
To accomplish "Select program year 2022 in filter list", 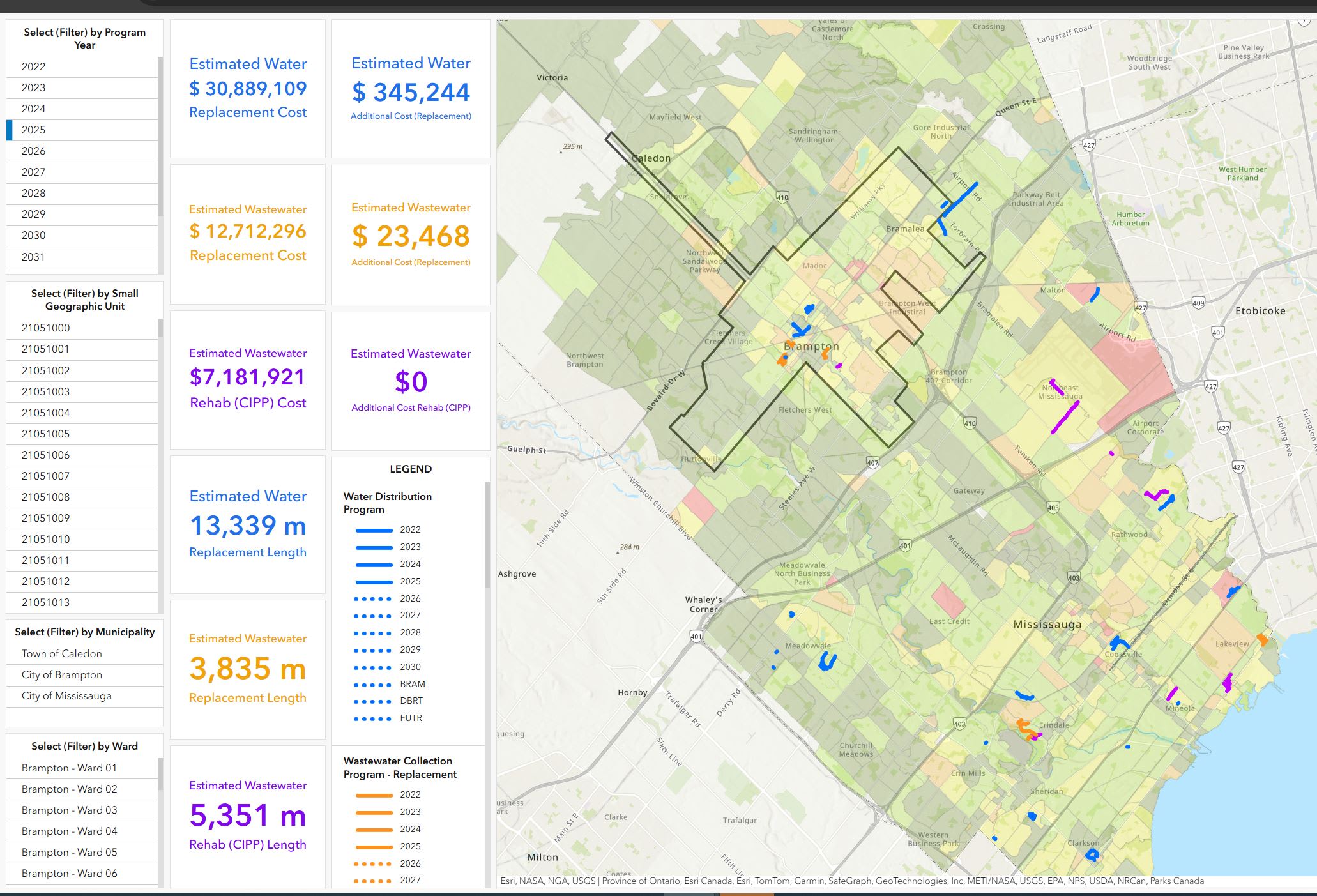I will [x=82, y=67].
